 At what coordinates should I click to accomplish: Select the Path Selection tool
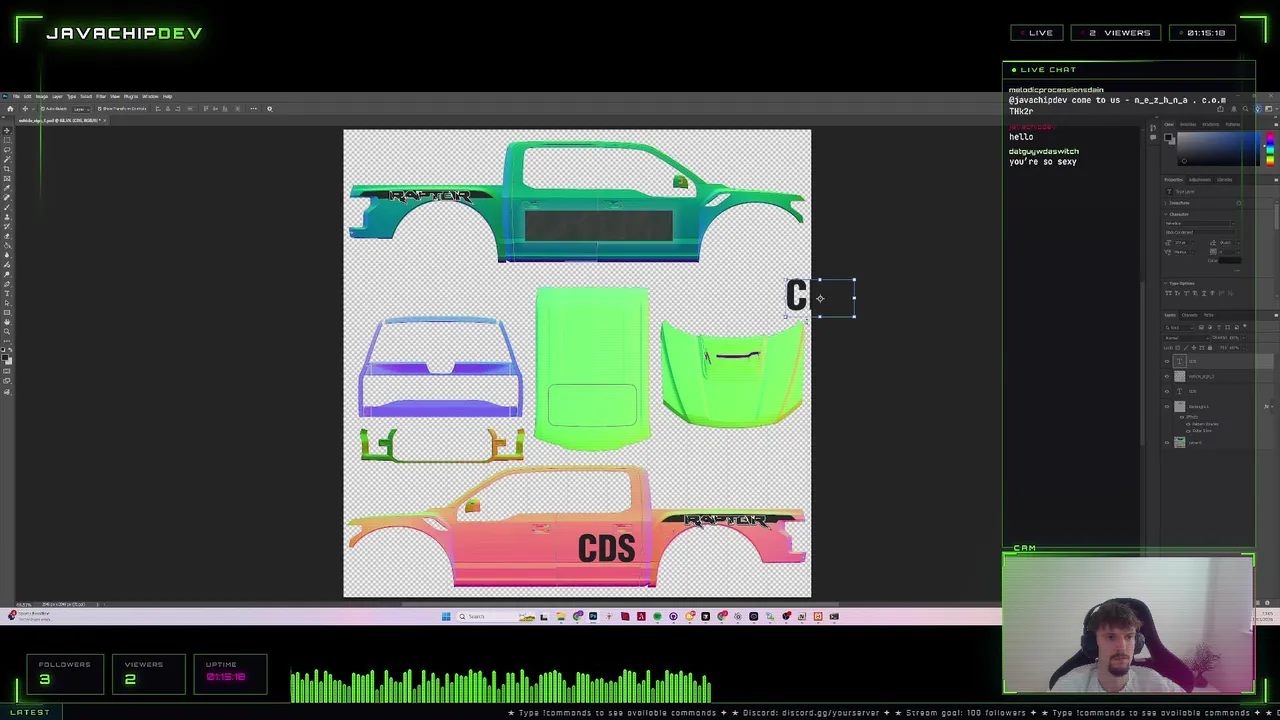point(7,303)
